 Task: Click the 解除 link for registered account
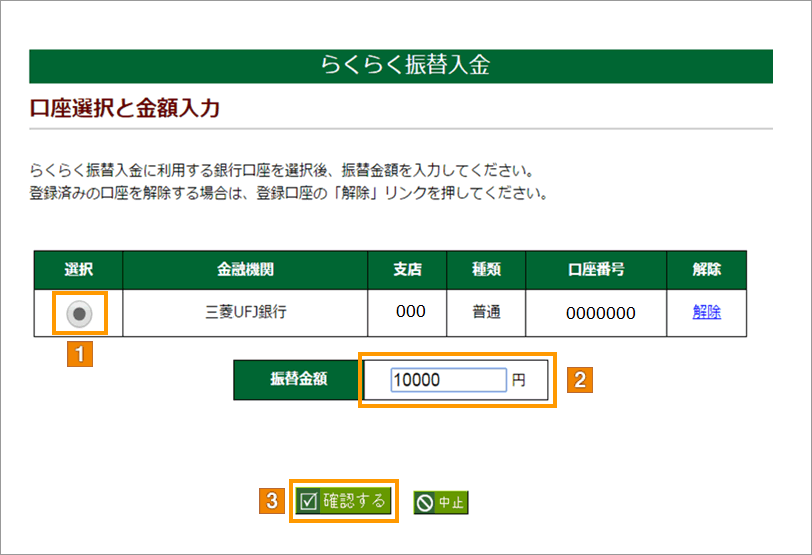[x=706, y=312]
